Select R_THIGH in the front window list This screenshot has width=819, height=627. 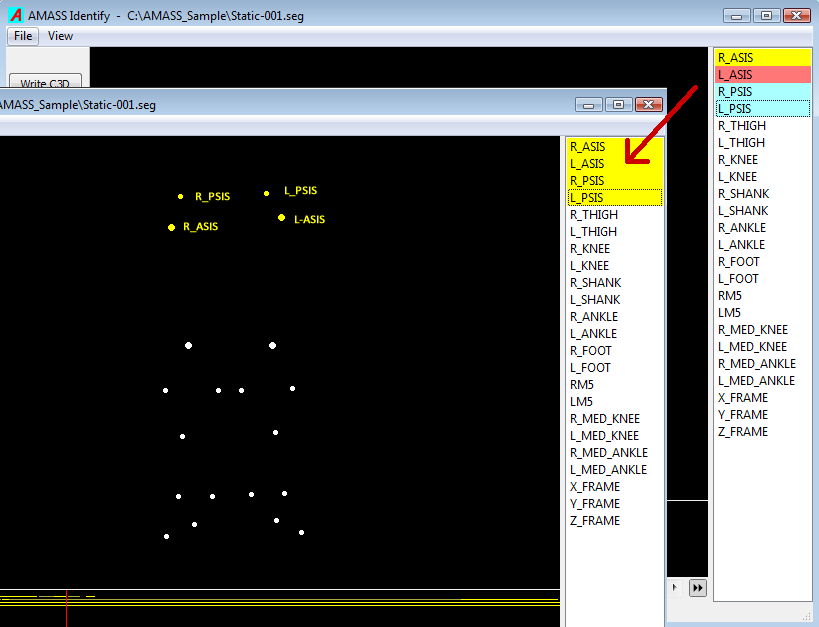(615, 214)
